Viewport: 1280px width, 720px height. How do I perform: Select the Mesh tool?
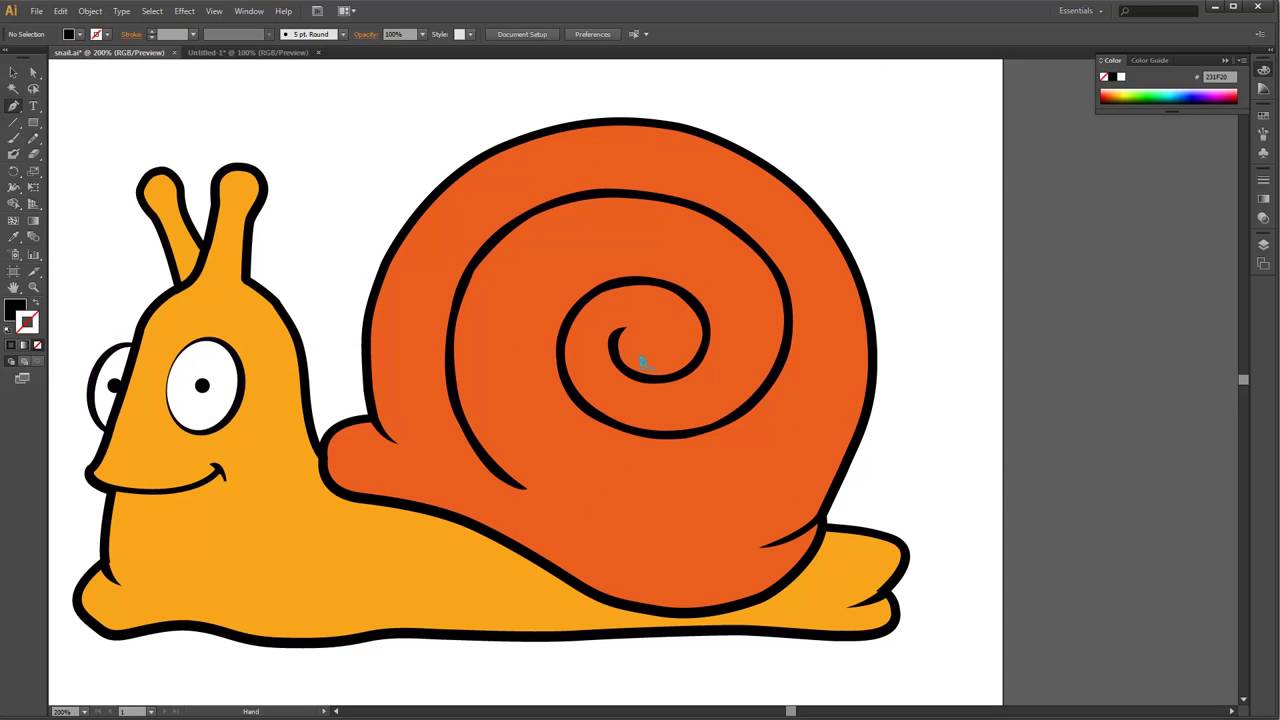click(x=13, y=220)
